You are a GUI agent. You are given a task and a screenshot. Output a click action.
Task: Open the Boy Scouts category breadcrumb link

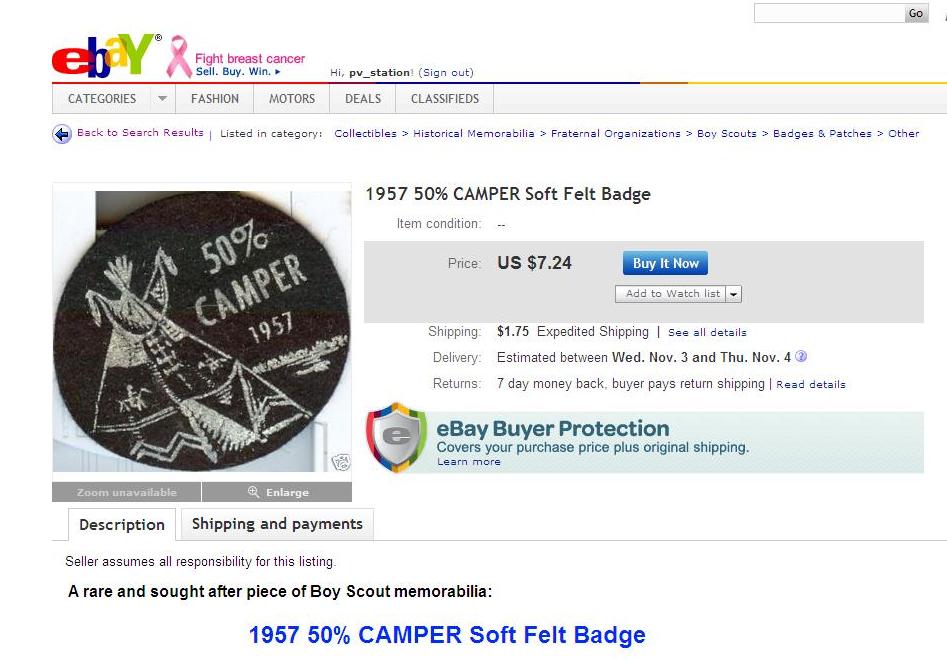click(727, 133)
